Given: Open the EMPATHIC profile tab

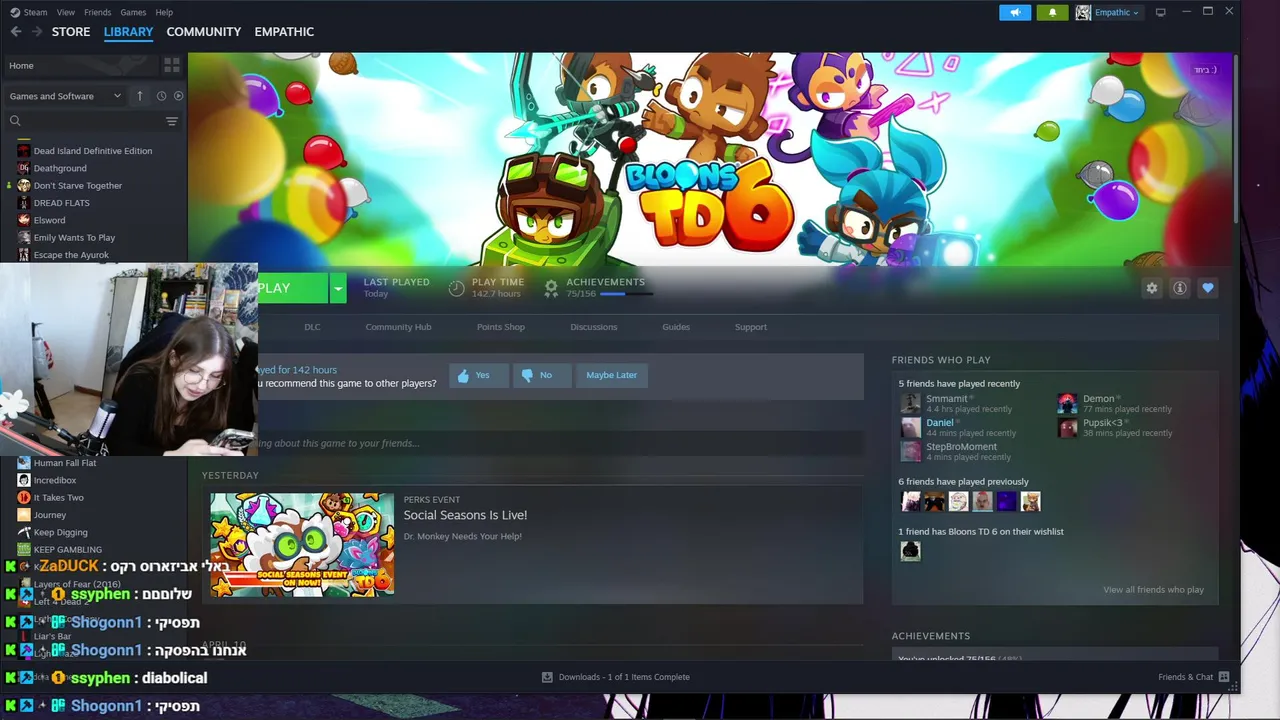Looking at the screenshot, I should (284, 32).
